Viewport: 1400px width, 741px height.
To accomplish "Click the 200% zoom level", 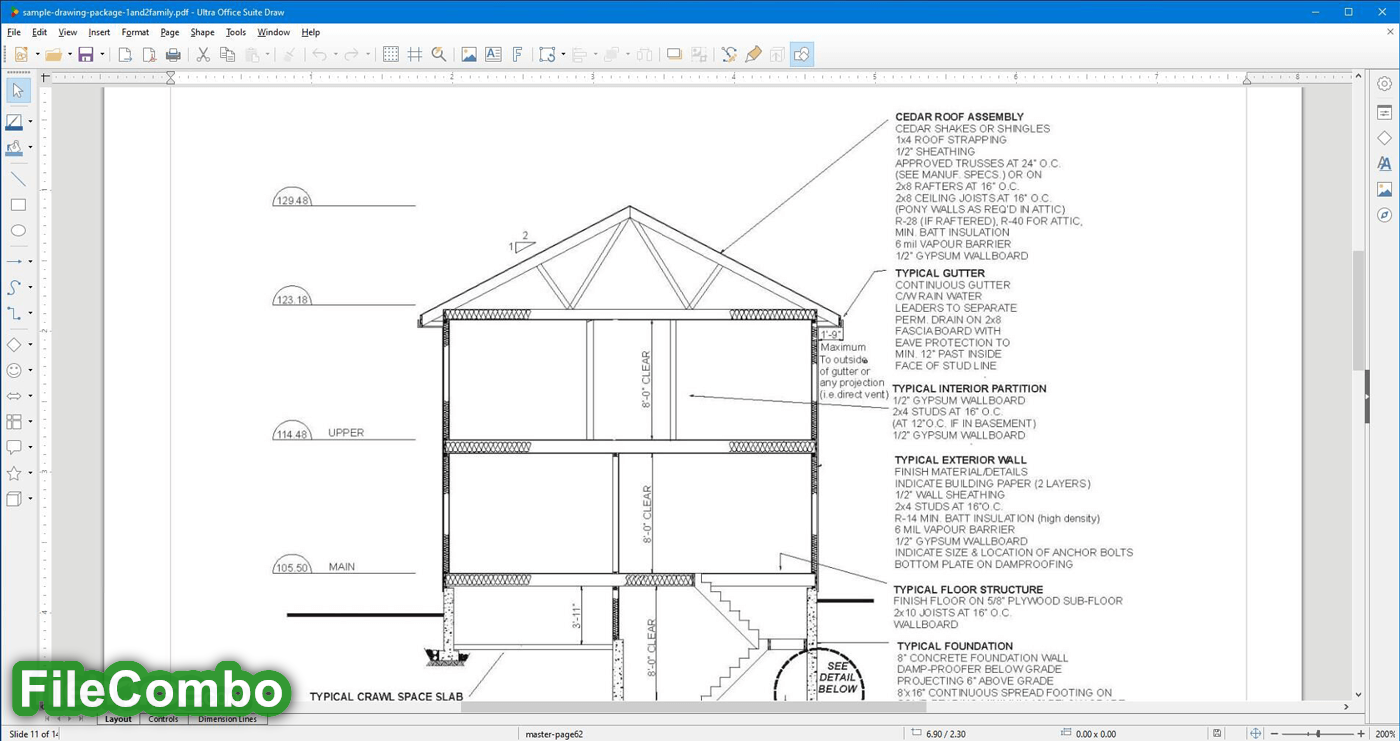I will (x=1384, y=734).
